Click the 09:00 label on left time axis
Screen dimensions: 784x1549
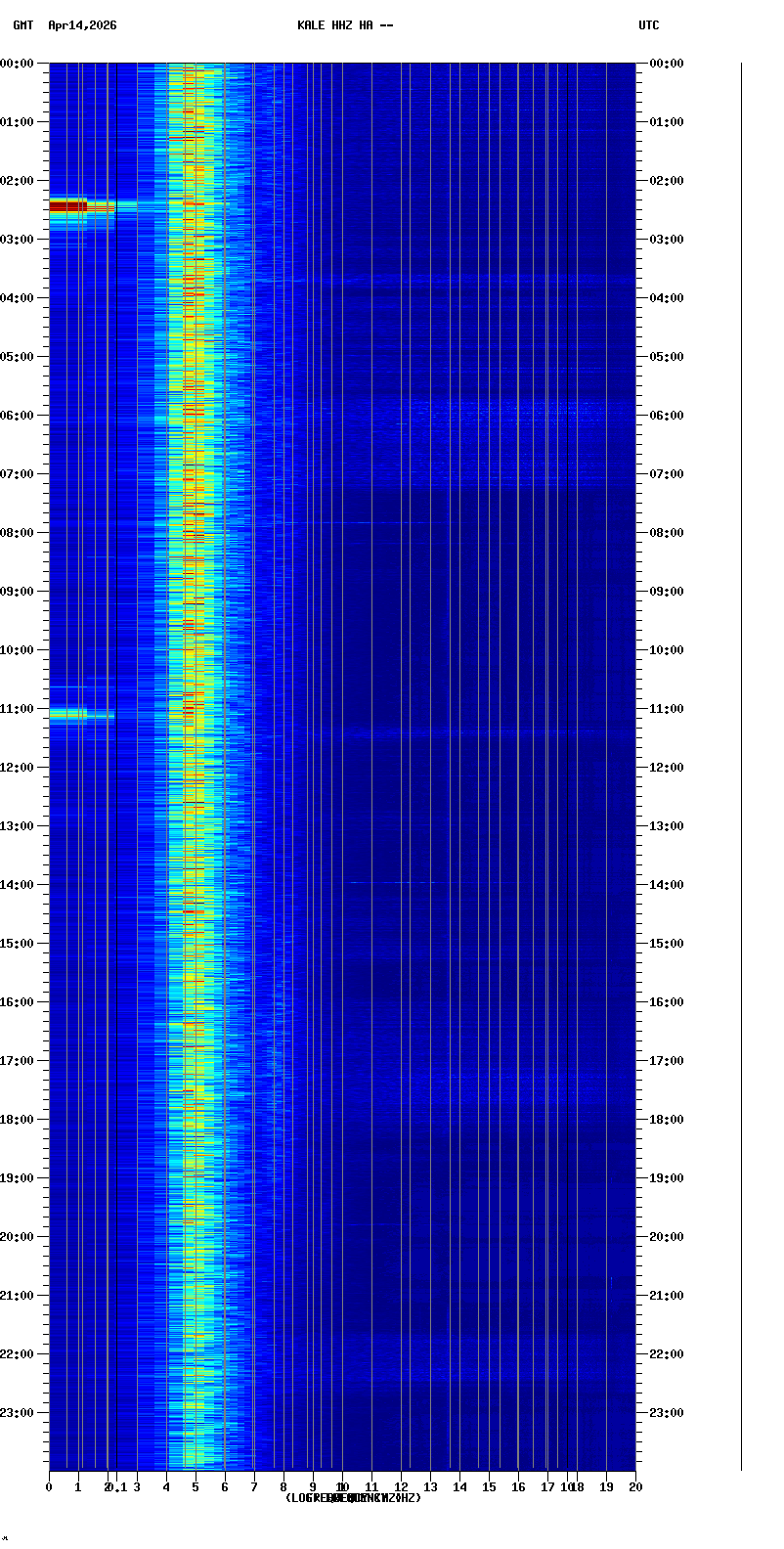coord(17,592)
